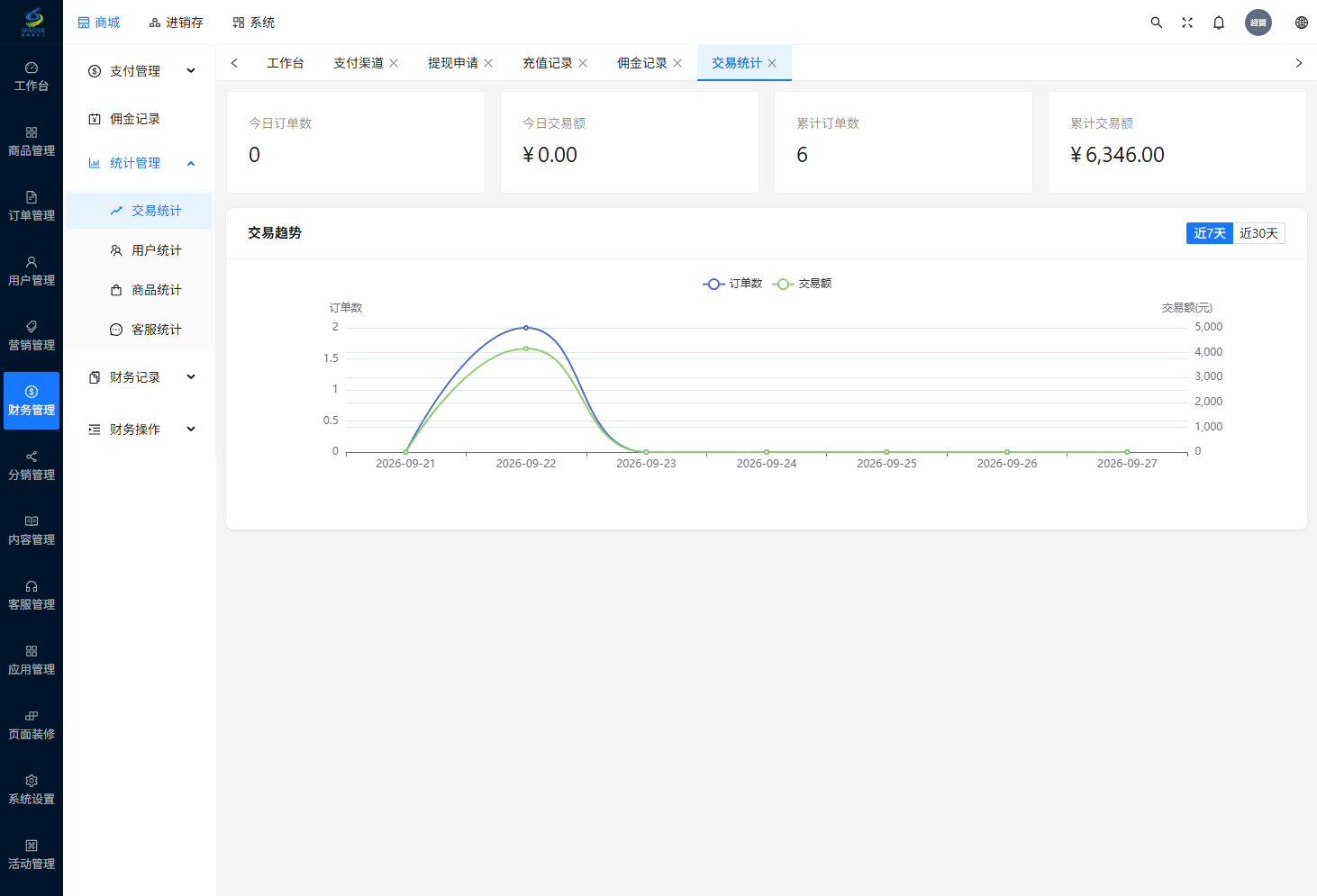This screenshot has width=1317, height=896.
Task: Click the 今日订单数 card
Action: 356,142
